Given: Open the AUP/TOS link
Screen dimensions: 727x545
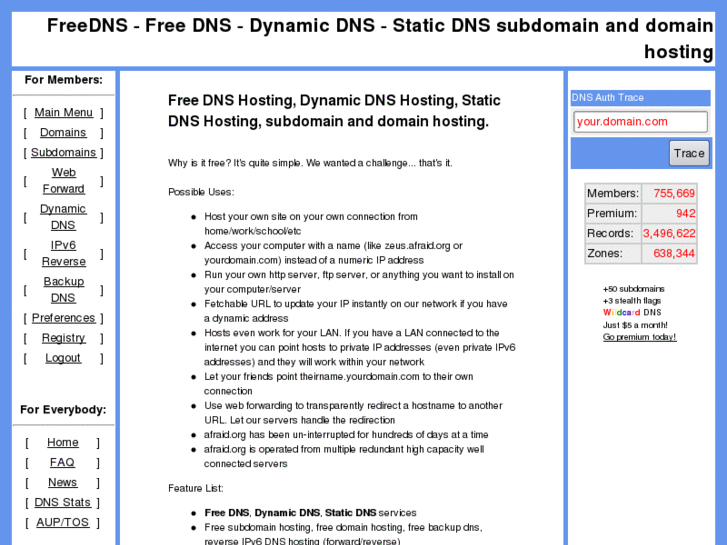Looking at the screenshot, I should coord(63,522).
